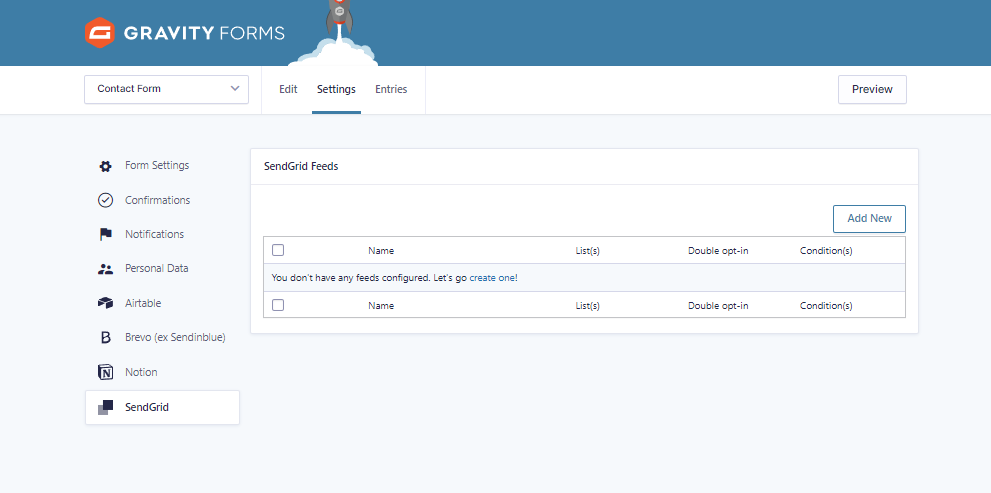Click the Name column label in footer
This screenshot has width=991, height=493.
coord(381,306)
